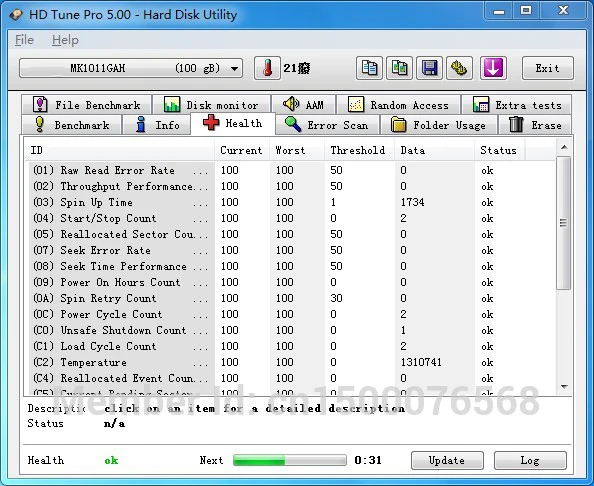Open the AAM tab

[x=303, y=104]
